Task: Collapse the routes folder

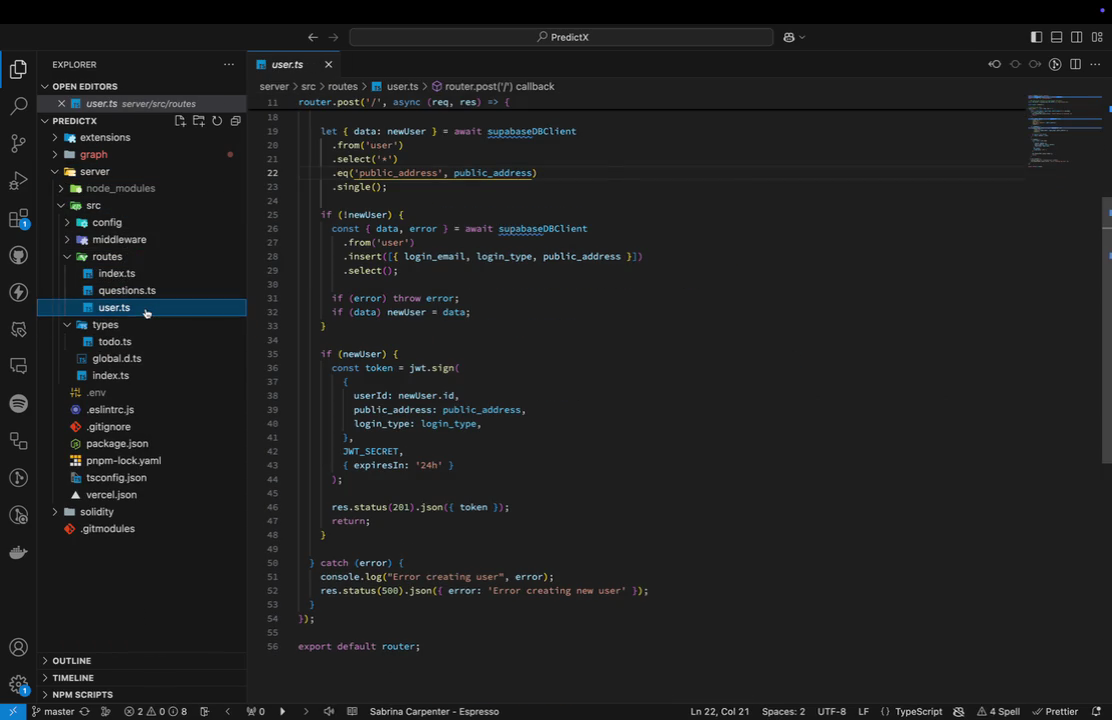Action: coord(142,257)
